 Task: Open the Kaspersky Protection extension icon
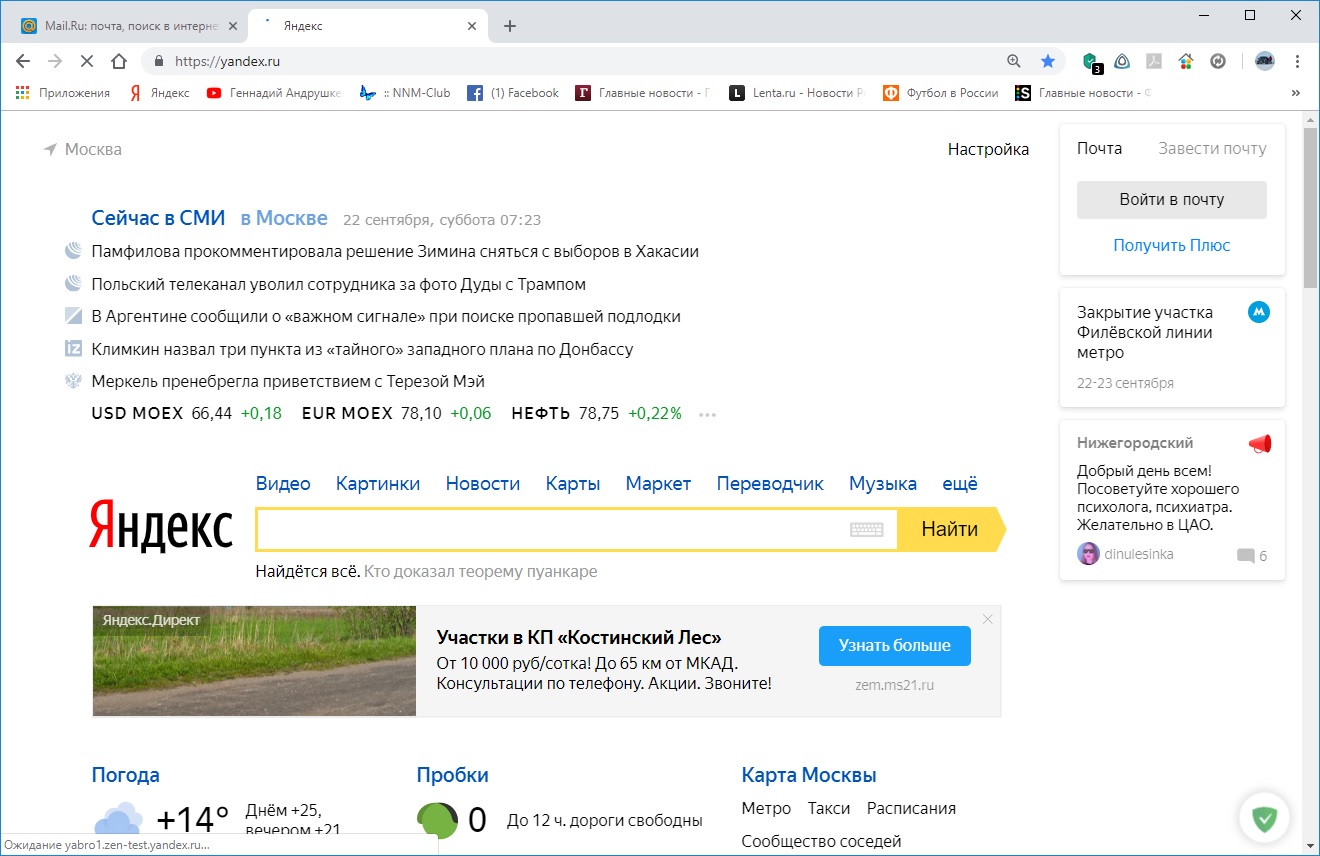pos(1089,61)
